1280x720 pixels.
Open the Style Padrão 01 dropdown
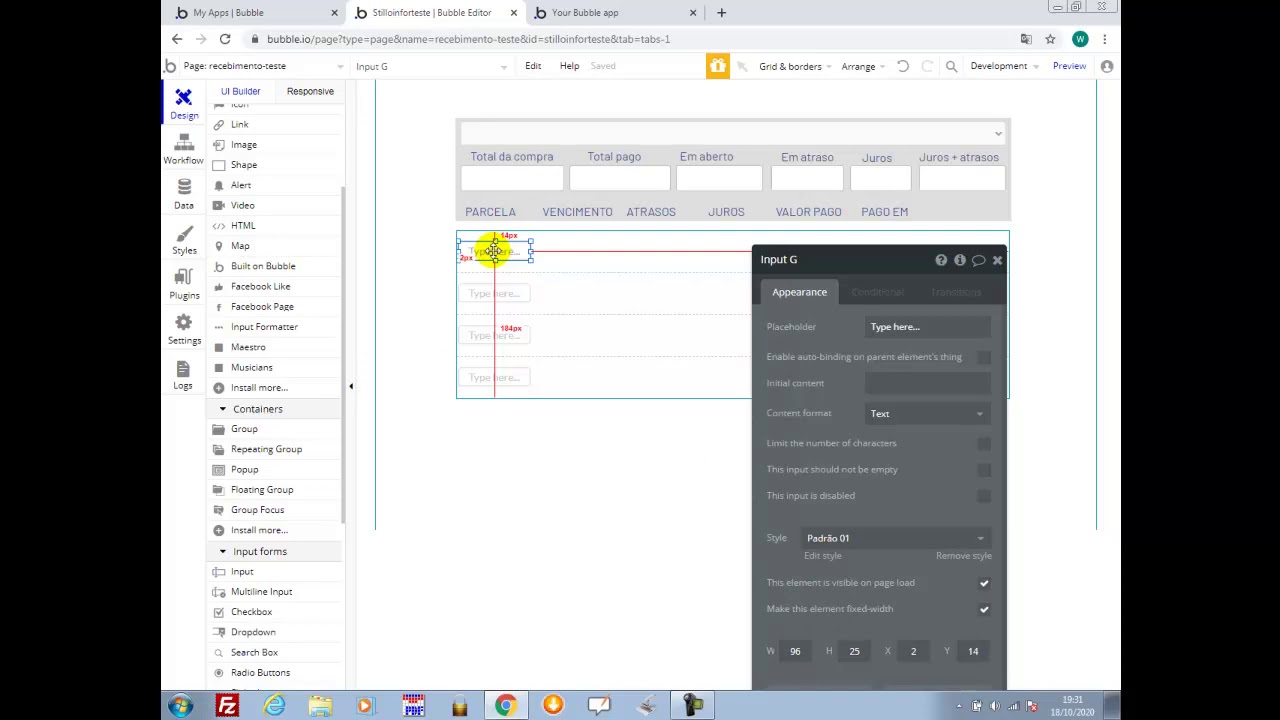click(895, 538)
